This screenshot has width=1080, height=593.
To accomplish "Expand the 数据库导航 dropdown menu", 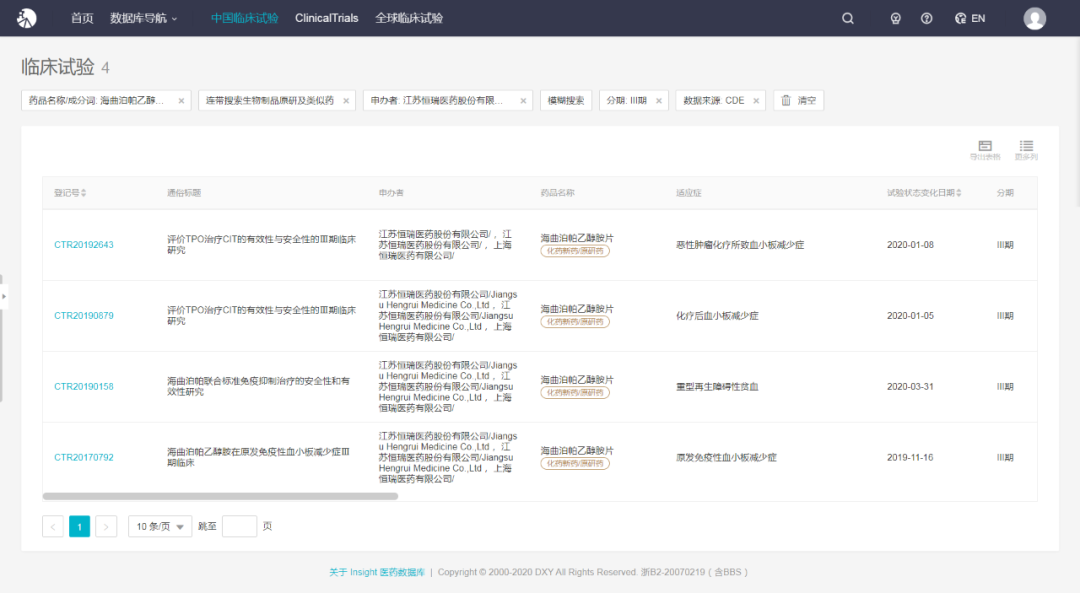I will (x=143, y=19).
